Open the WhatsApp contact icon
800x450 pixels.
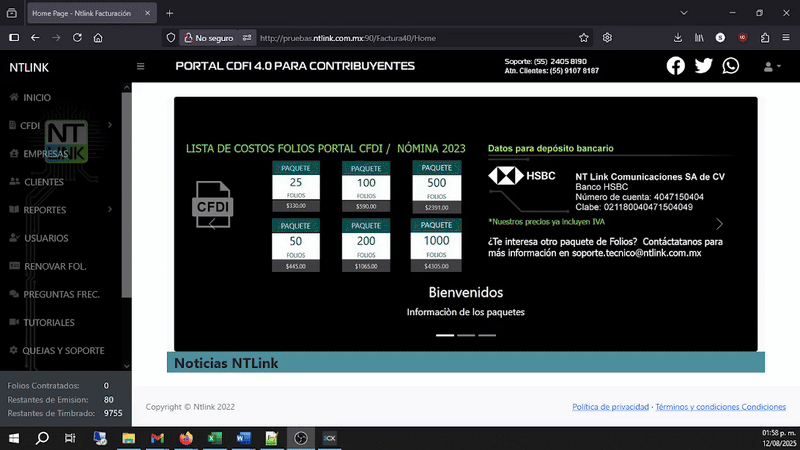pos(731,66)
